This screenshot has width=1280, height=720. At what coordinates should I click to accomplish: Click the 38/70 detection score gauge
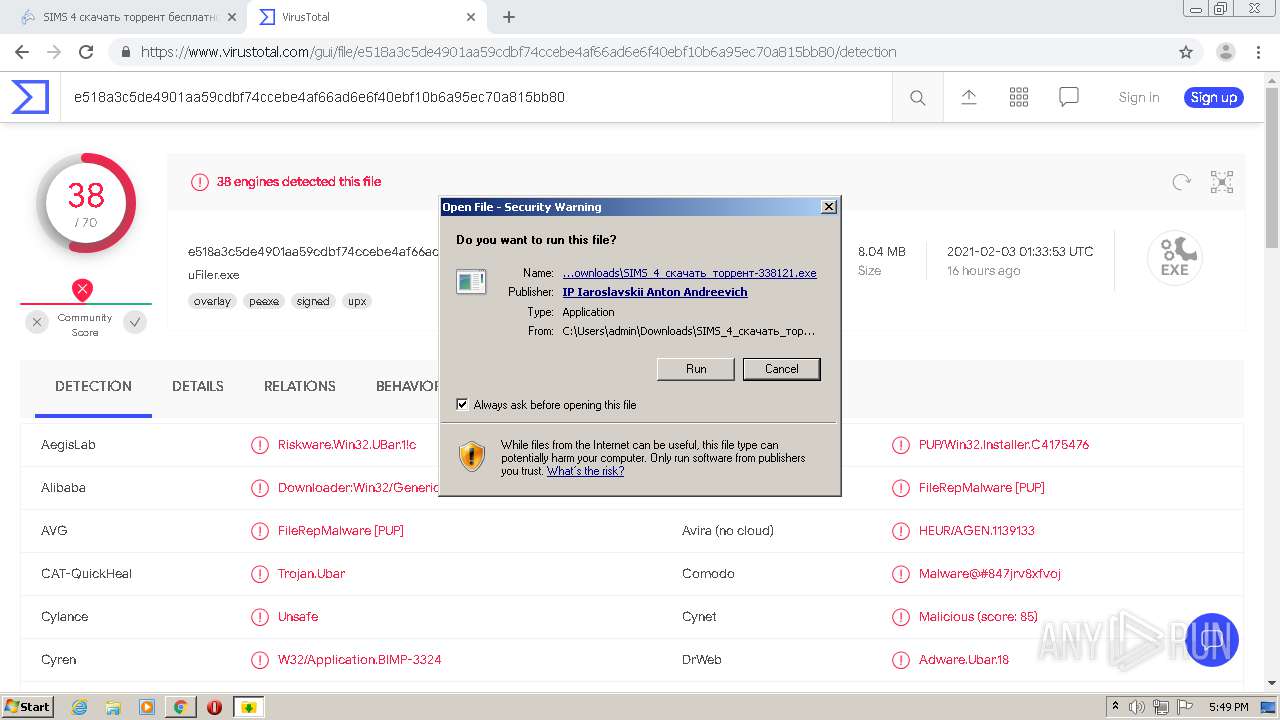pyautogui.click(x=86, y=203)
